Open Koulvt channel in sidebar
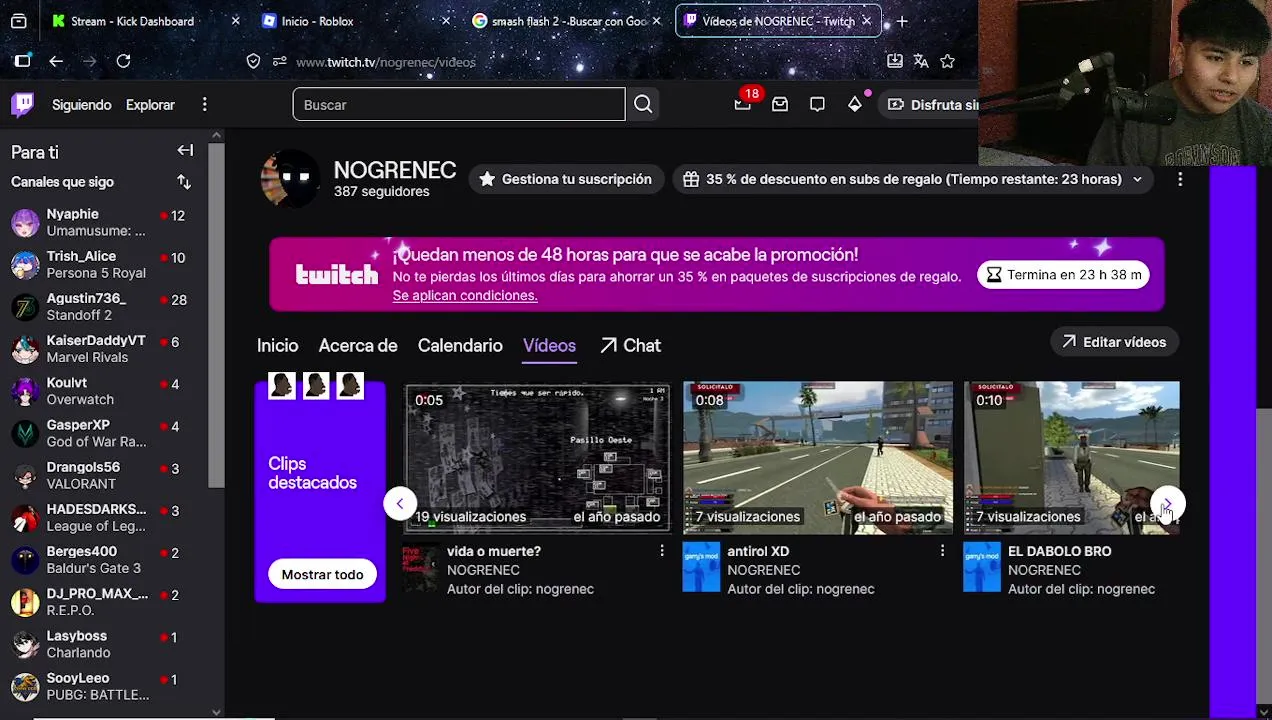Image resolution: width=1272 pixels, height=720 pixels. click(x=104, y=391)
